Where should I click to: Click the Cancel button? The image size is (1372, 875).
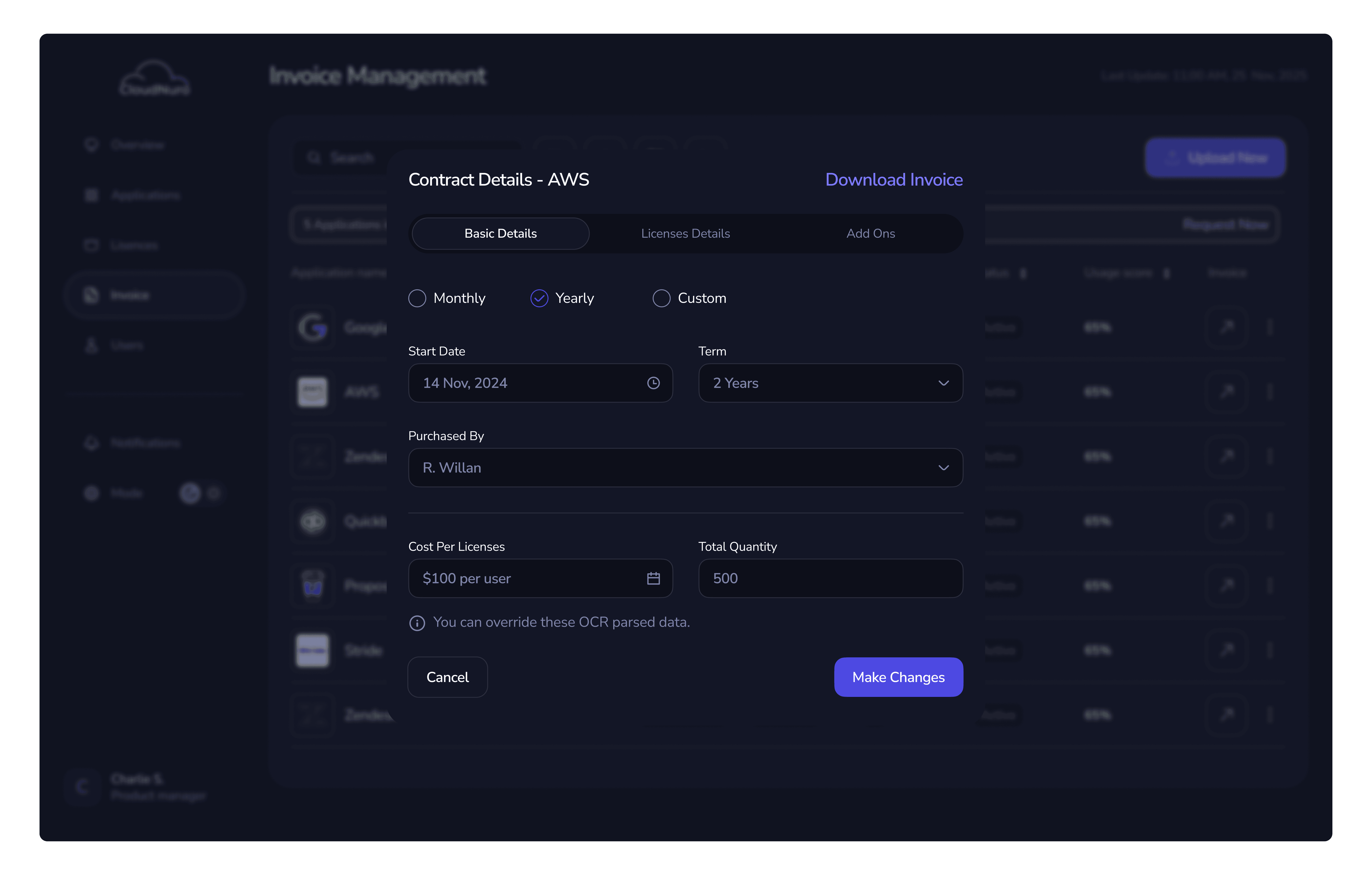(447, 677)
